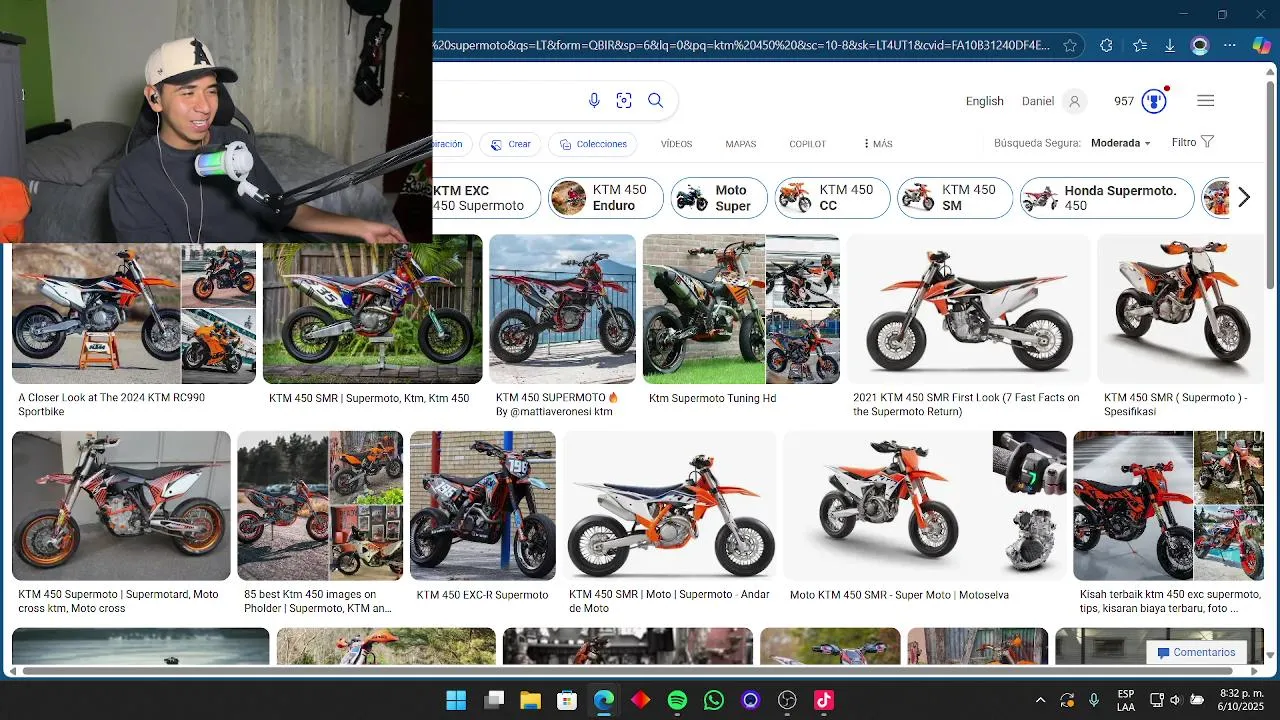Screen dimensions: 1280x720
Task: Select the Honda Supermoto 450 chip
Action: [1107, 198]
